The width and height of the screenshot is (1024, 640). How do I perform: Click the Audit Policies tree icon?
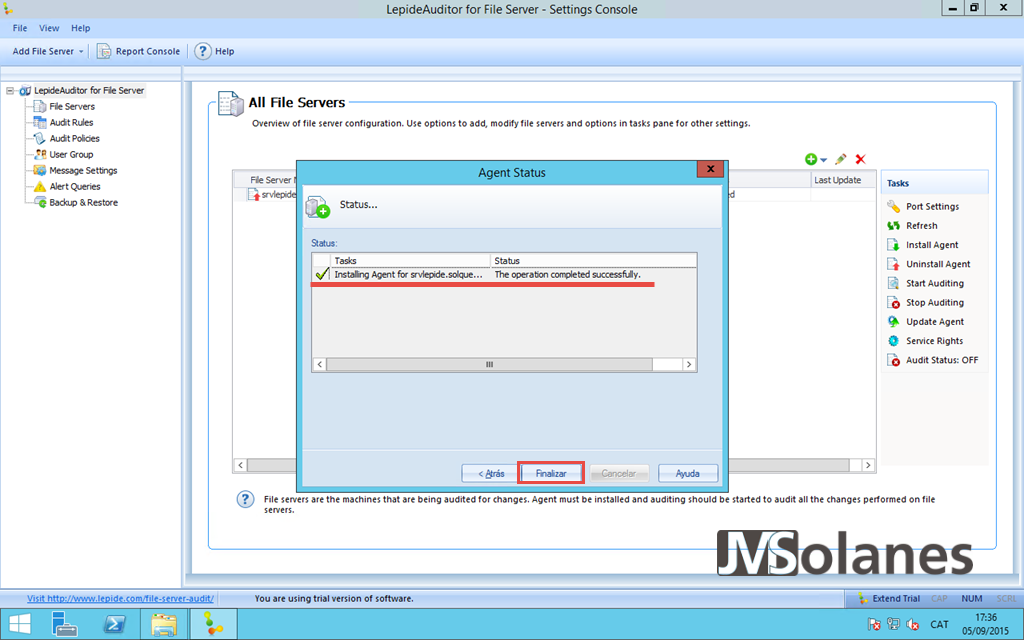point(40,138)
